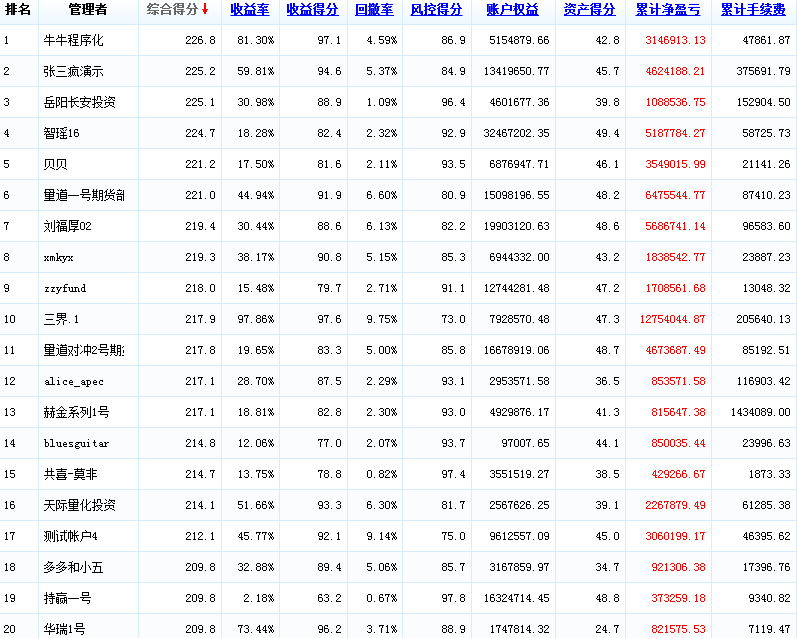Sort the list by 累计手续费

pos(754,10)
